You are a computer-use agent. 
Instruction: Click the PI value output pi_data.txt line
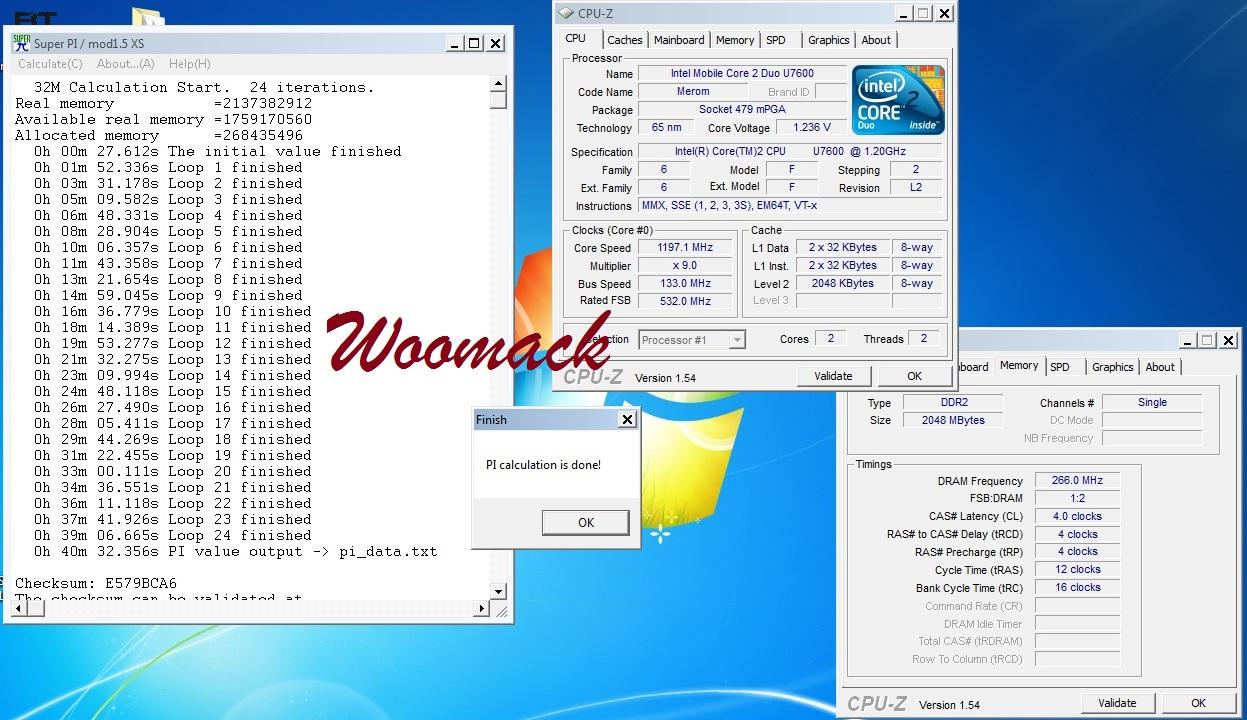coord(236,552)
